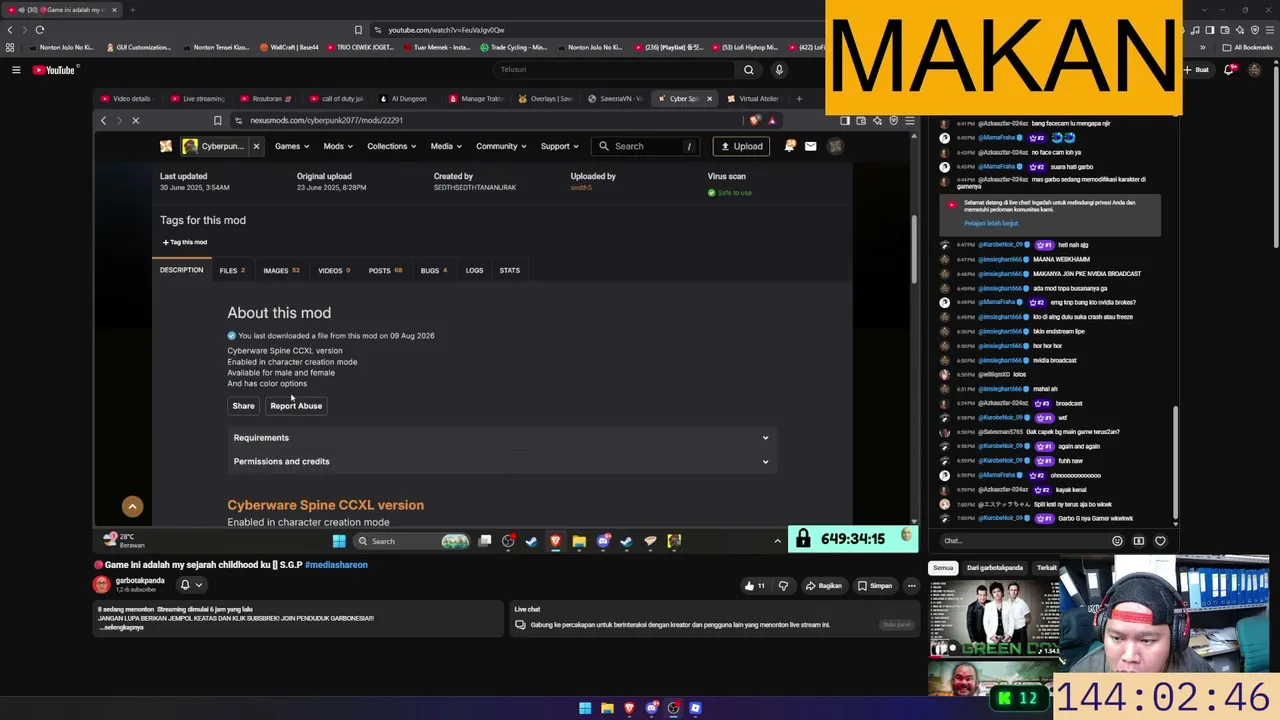Expand Permissions and credits section

[501, 462]
